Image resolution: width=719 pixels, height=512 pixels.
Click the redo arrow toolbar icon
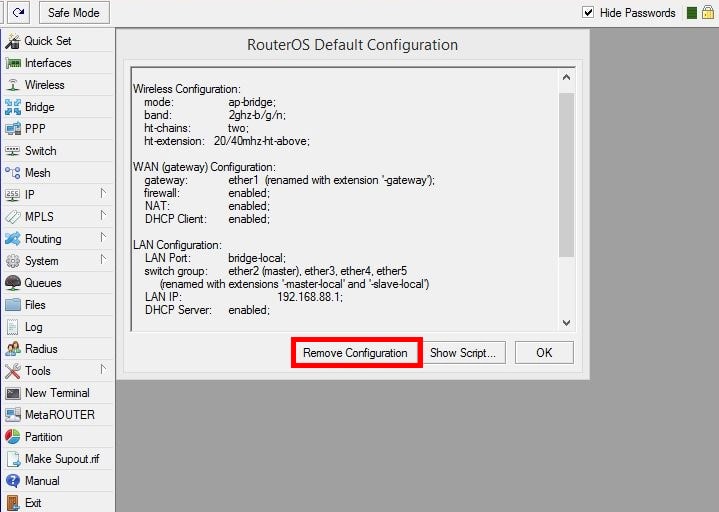pos(19,13)
